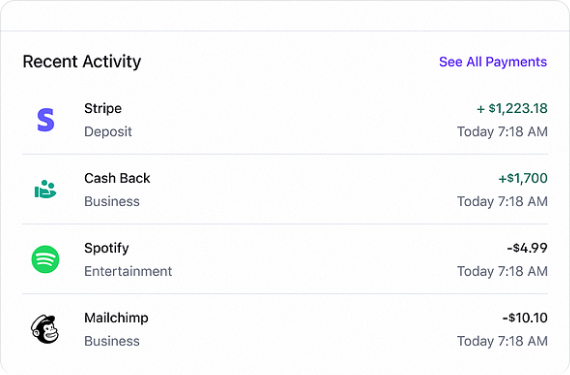Click the Mailchimp timestamp Today 7:18 AM
570x375 pixels.
click(x=502, y=341)
